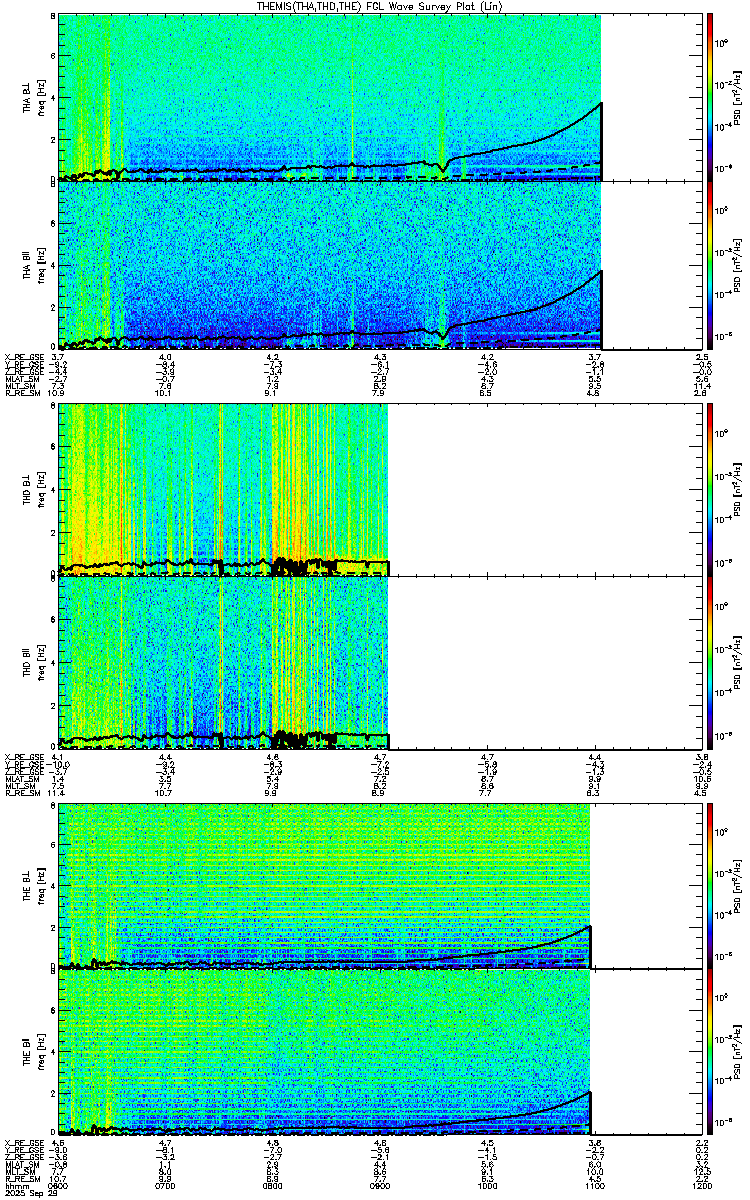Screen dimensions: 750x1200
Task: Click the THD BL PSD color bar
Action: pyautogui.click(x=710, y=489)
